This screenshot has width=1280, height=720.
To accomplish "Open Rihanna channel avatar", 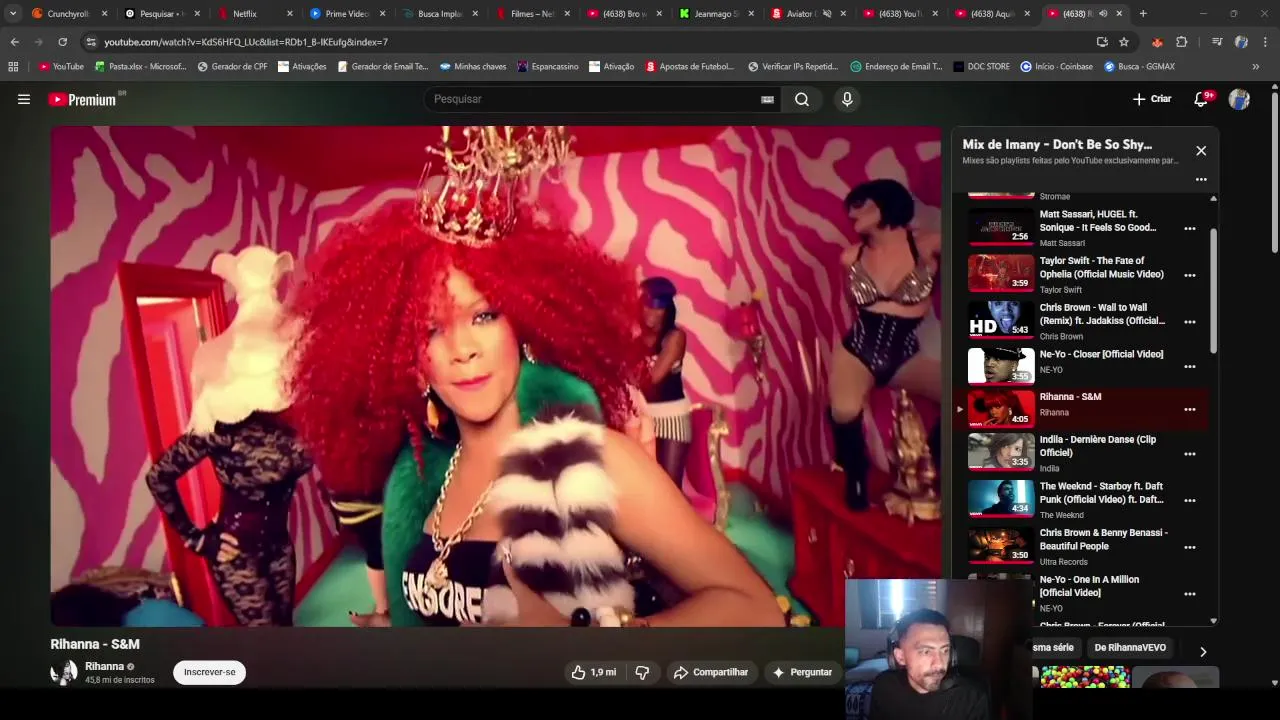I will (64, 672).
